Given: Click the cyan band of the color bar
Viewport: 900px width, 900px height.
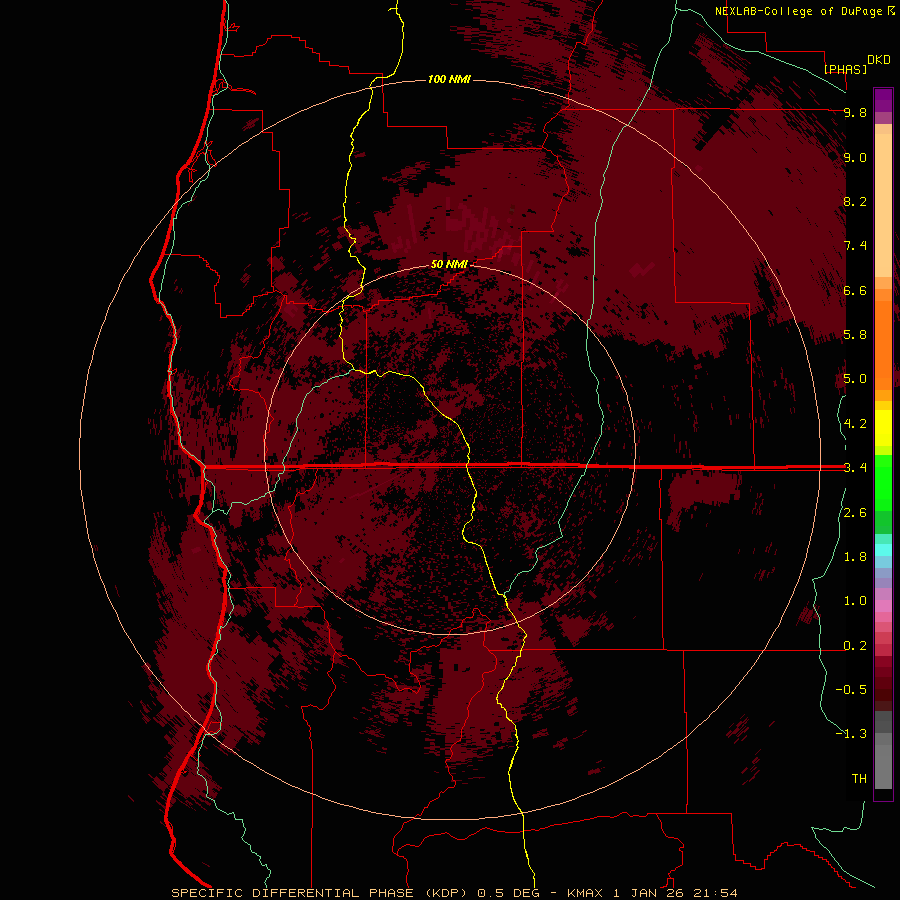Looking at the screenshot, I should click(883, 550).
